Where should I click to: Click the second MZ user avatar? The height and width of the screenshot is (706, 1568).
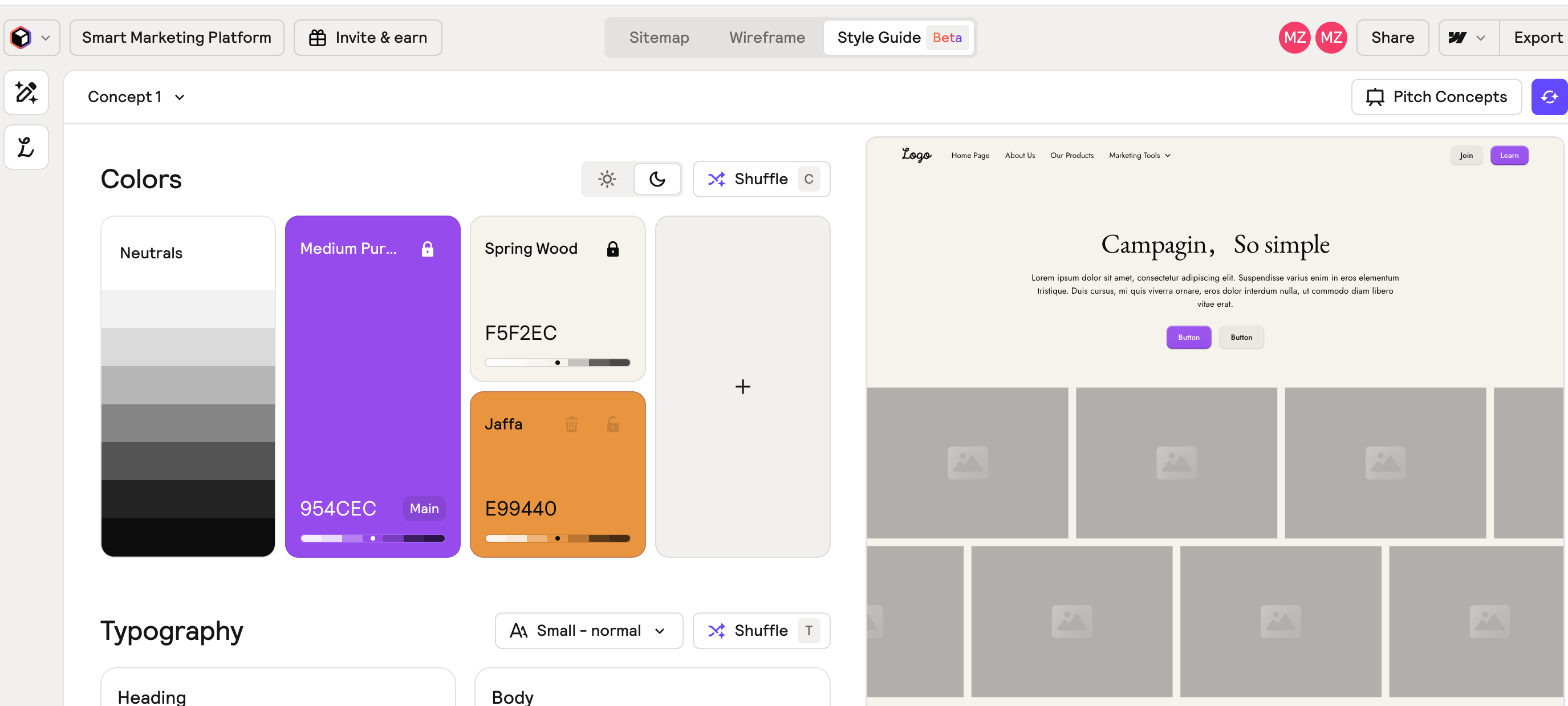click(1331, 38)
